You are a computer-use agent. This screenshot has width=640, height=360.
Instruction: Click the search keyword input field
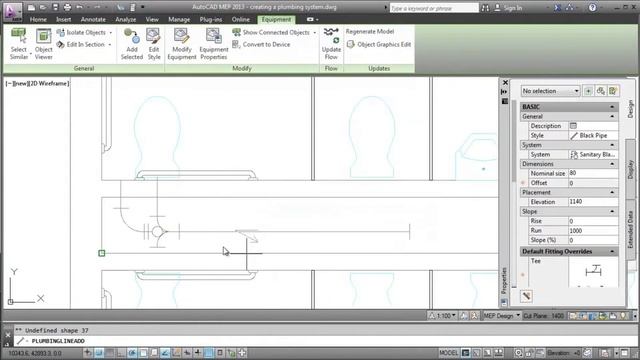(434, 8)
